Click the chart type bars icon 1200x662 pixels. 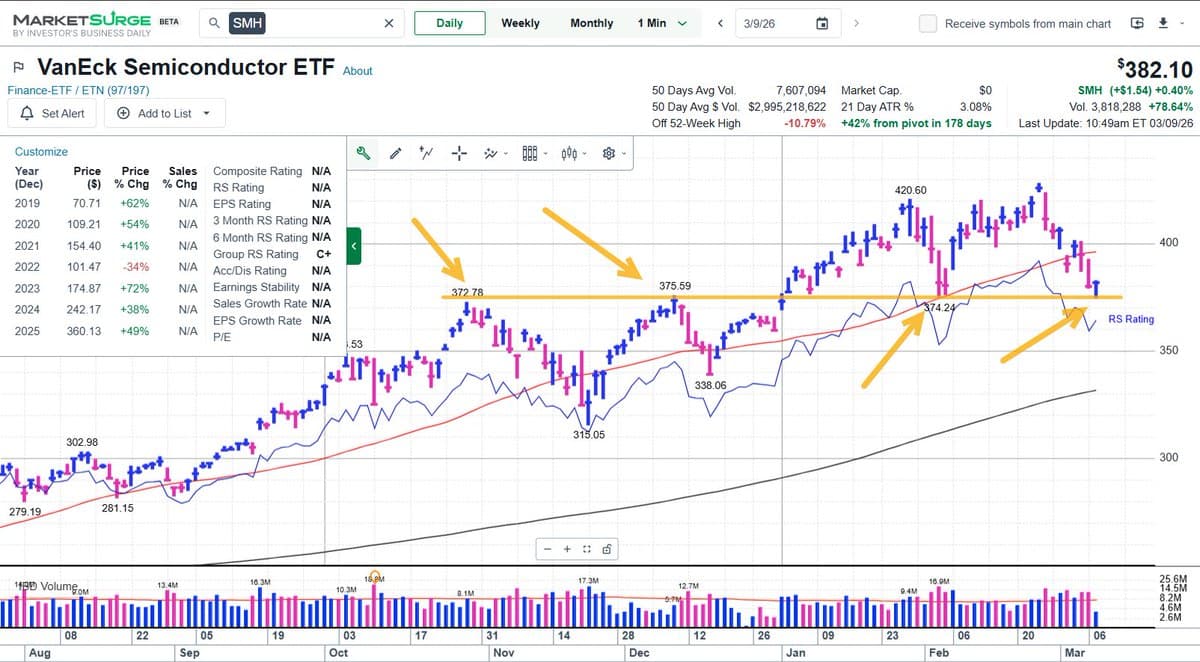[528, 152]
